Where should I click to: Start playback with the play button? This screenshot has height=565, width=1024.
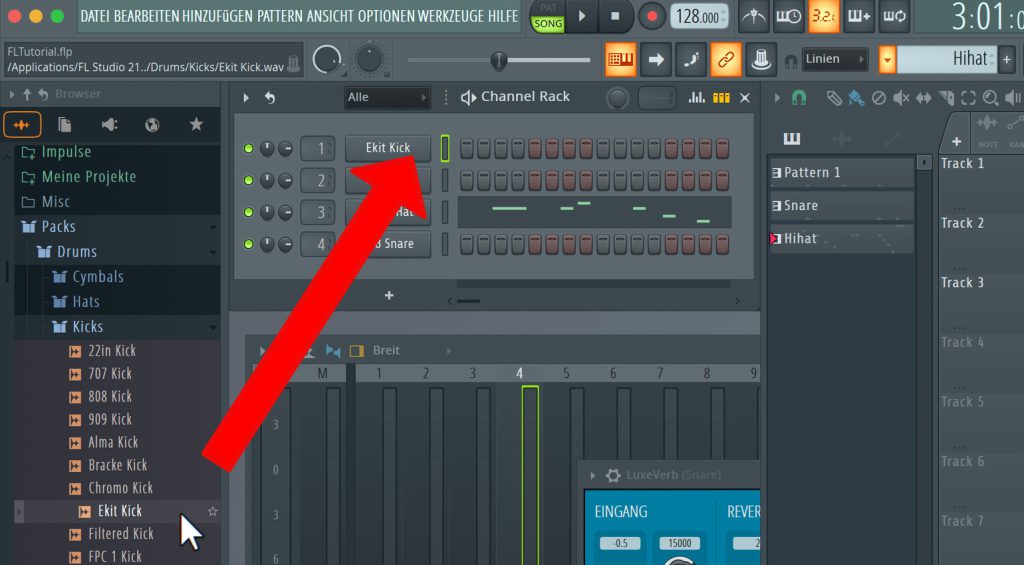click(x=581, y=16)
